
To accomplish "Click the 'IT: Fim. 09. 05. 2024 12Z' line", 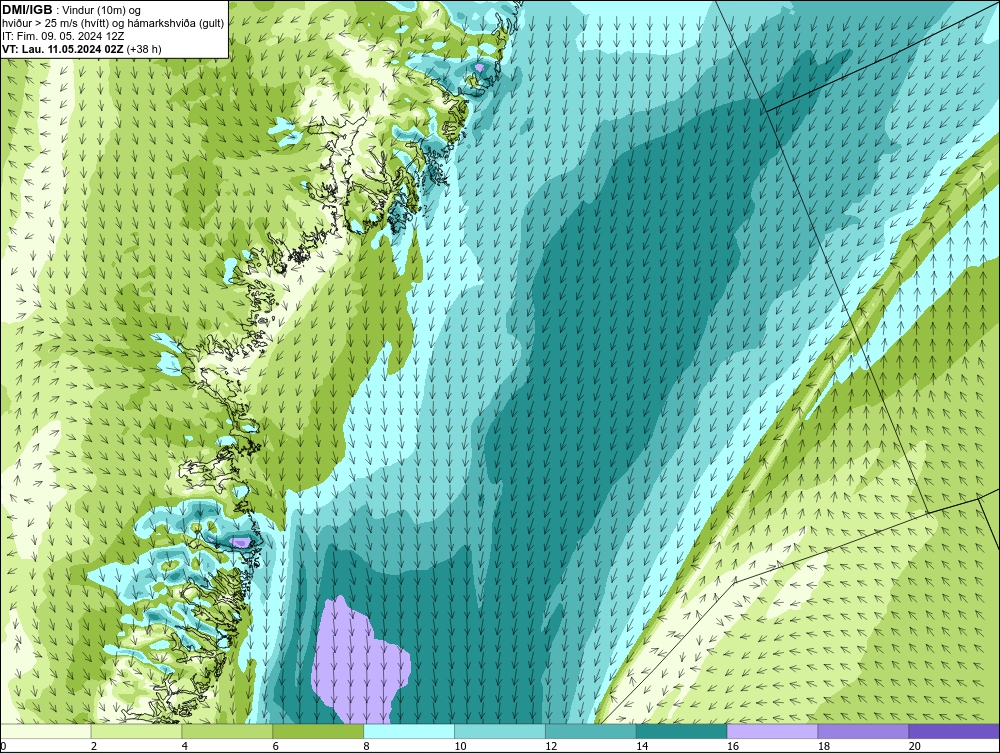I will tap(63, 36).
